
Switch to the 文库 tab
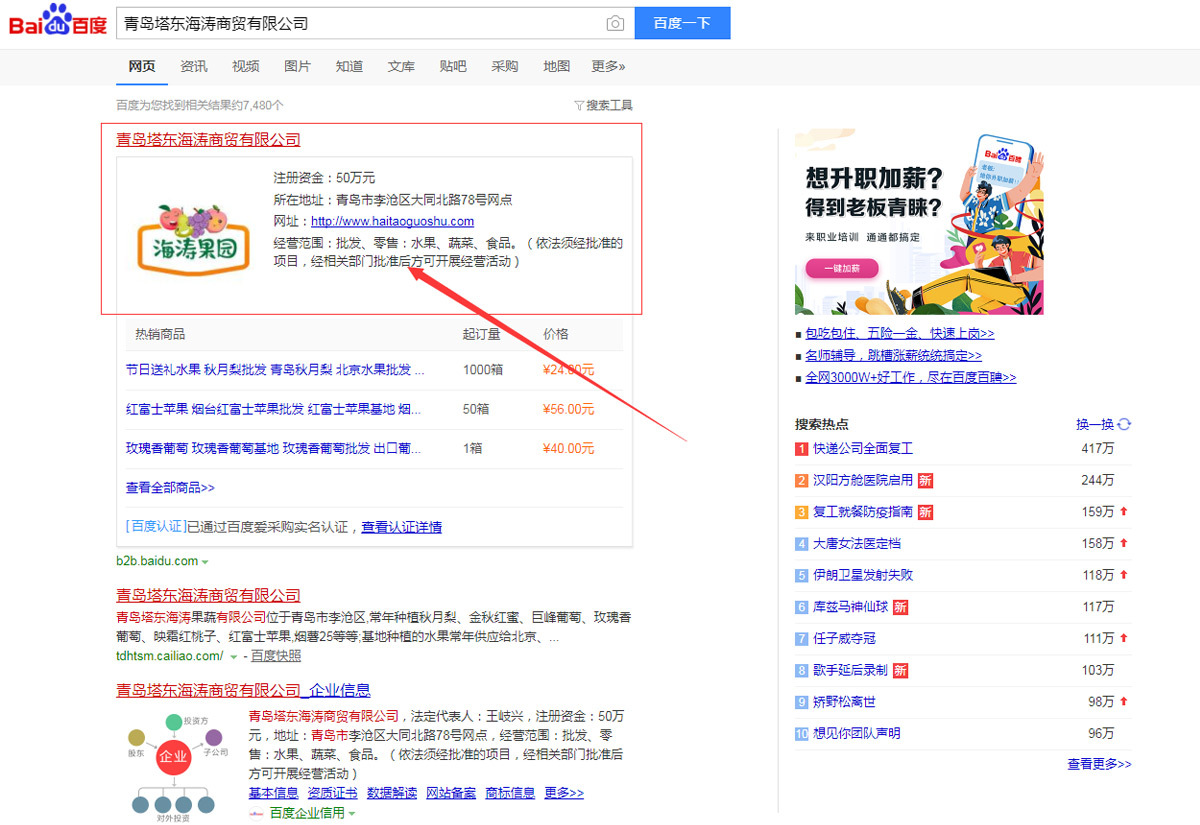pos(401,66)
